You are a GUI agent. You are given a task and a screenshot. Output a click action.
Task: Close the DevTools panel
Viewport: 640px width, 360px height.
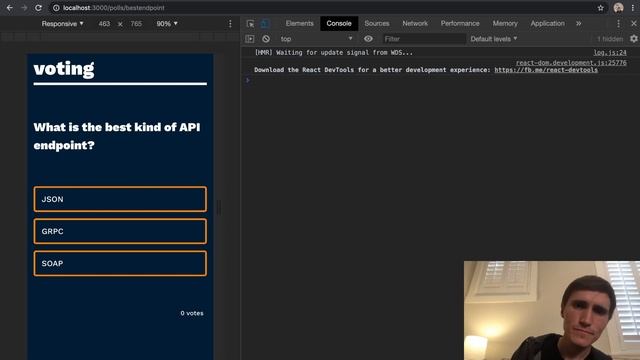click(634, 24)
